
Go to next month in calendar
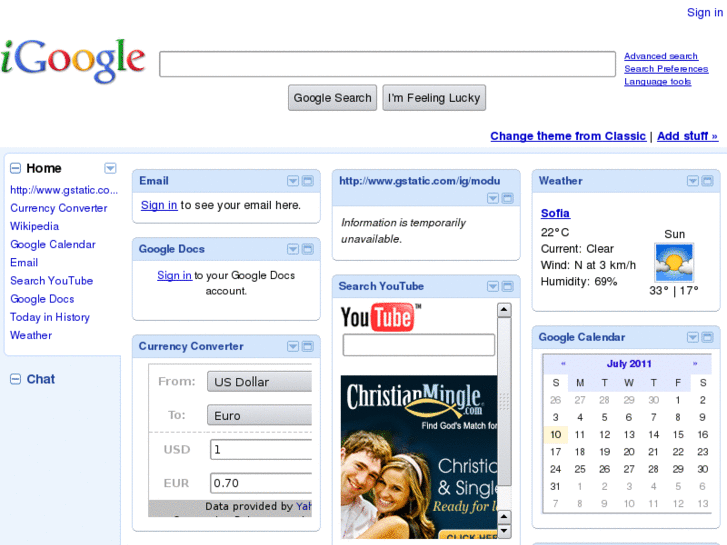coord(695,364)
